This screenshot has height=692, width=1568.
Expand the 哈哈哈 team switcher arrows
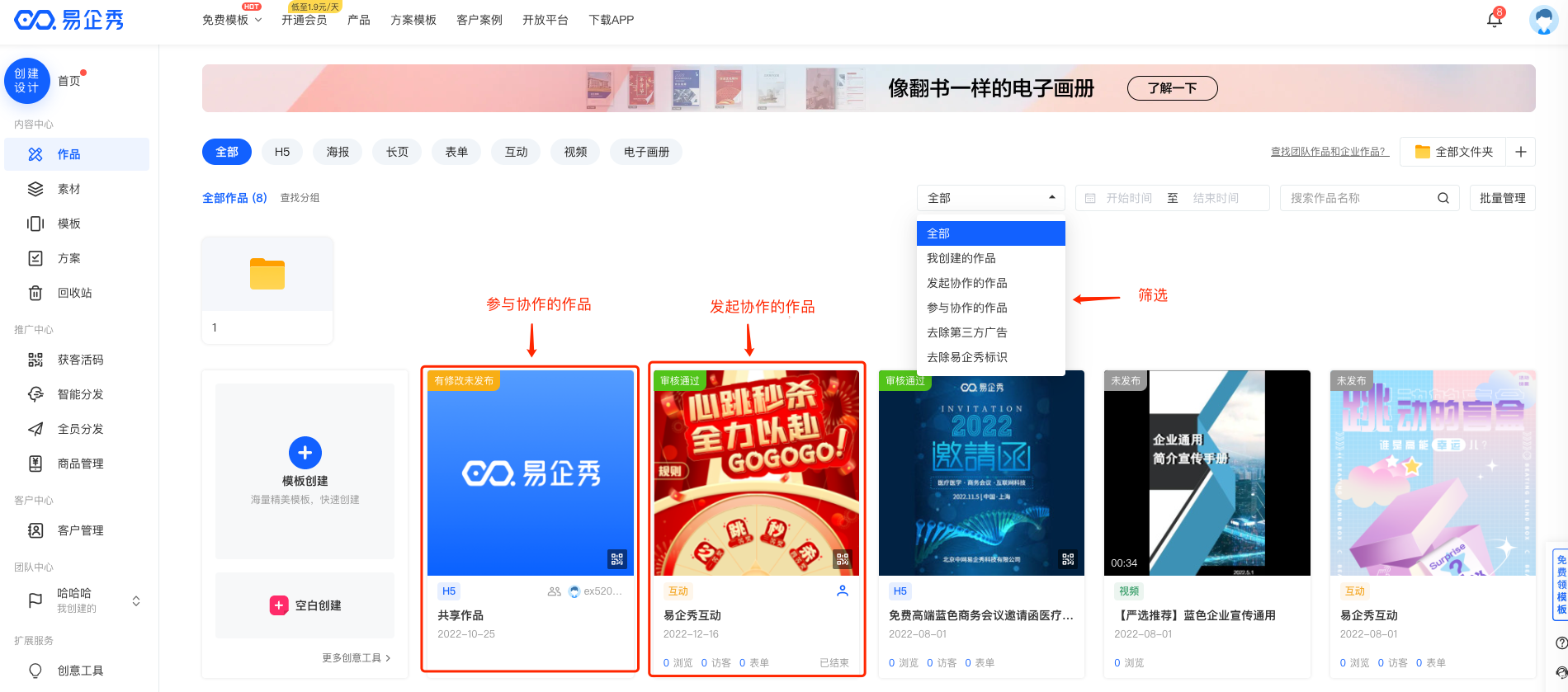tap(136, 600)
